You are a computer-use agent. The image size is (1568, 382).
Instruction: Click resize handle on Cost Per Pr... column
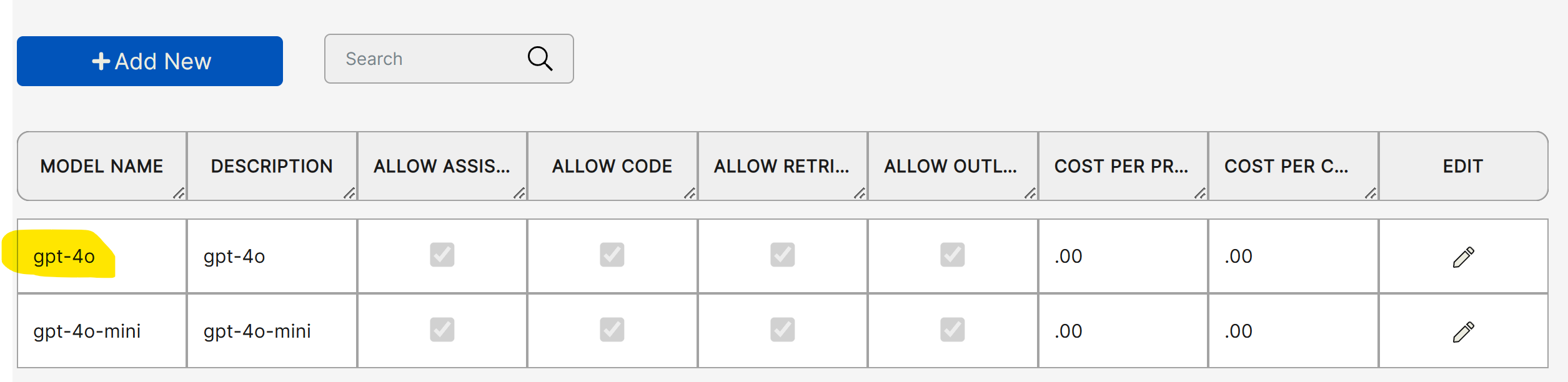click(x=1200, y=193)
